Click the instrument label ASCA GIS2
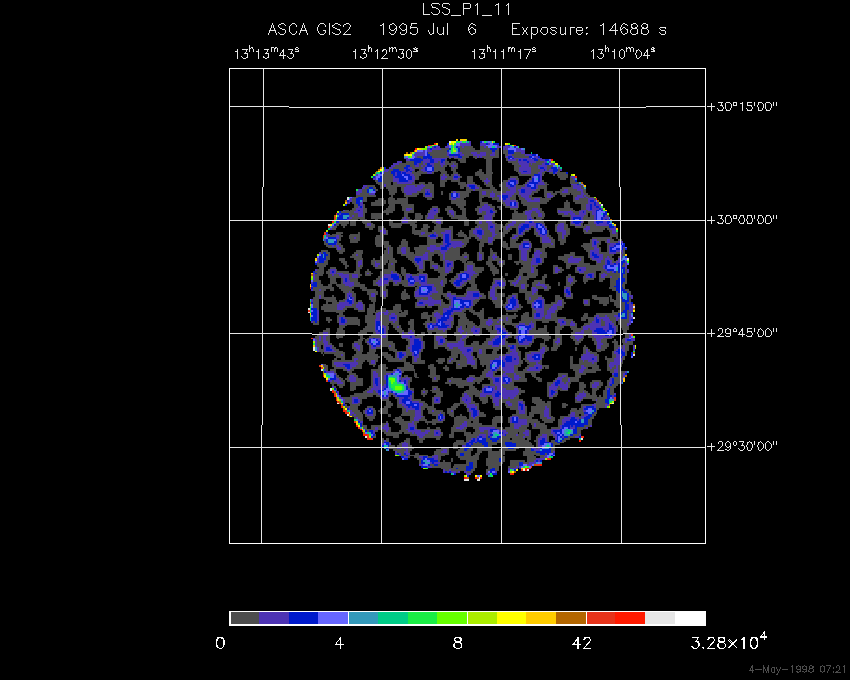 (310, 29)
